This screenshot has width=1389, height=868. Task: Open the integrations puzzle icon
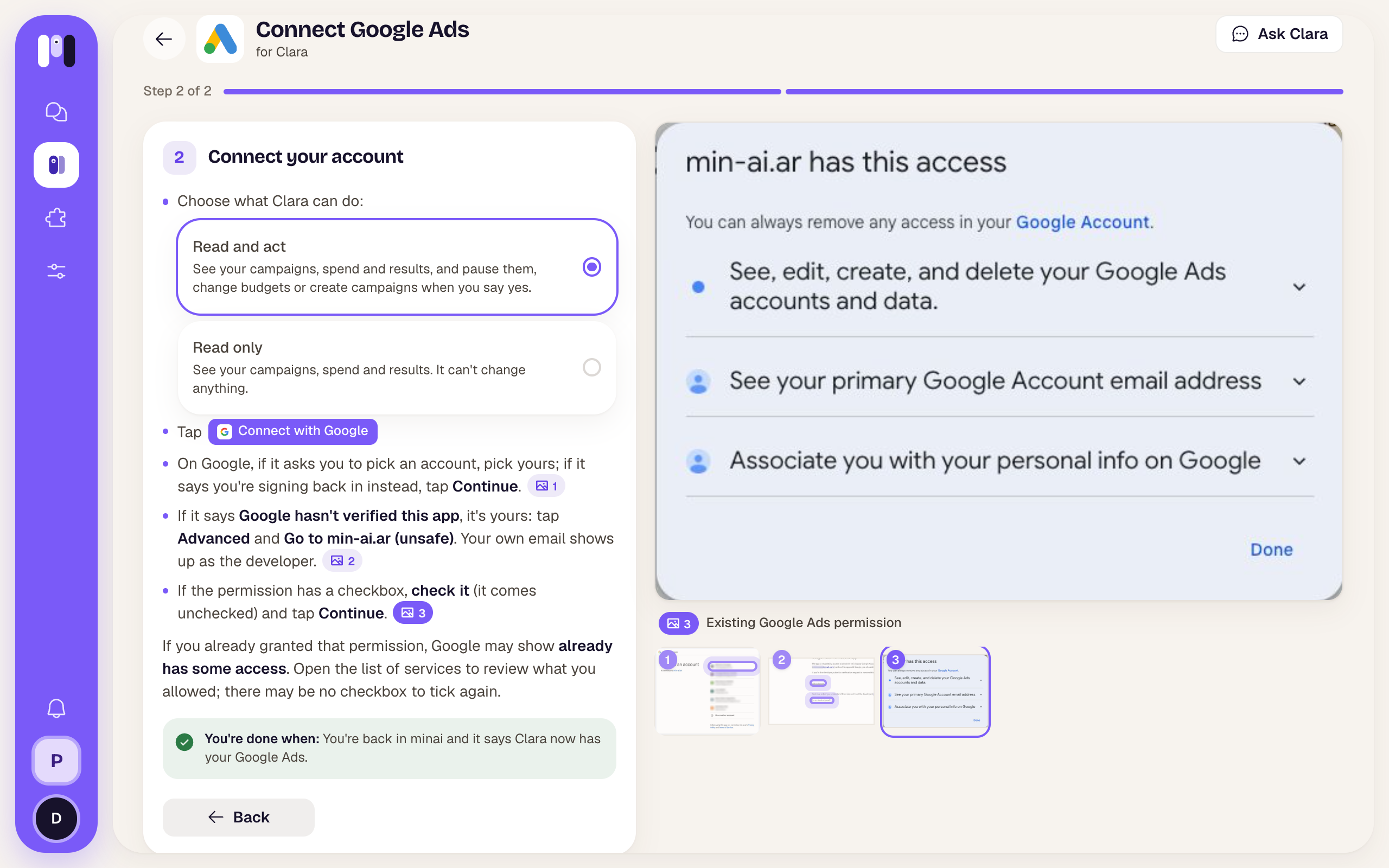point(56,218)
